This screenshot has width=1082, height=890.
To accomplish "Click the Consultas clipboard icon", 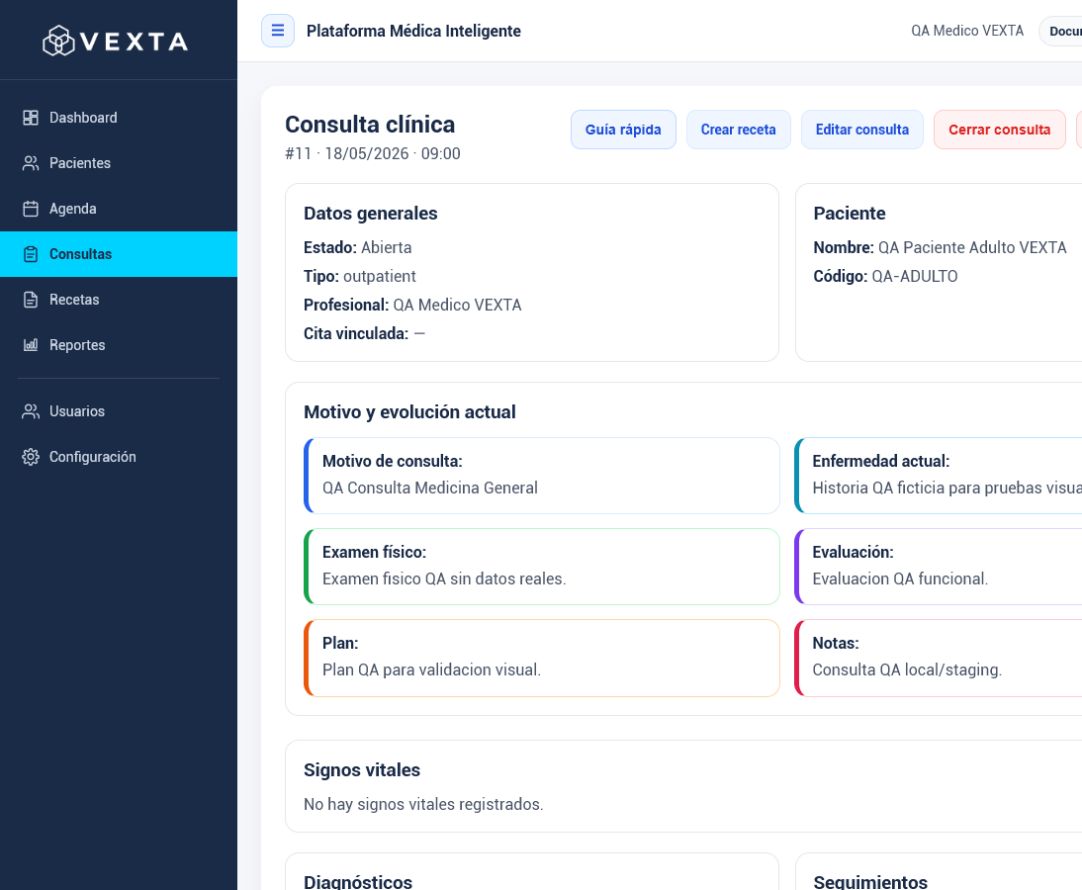I will [x=30, y=255].
